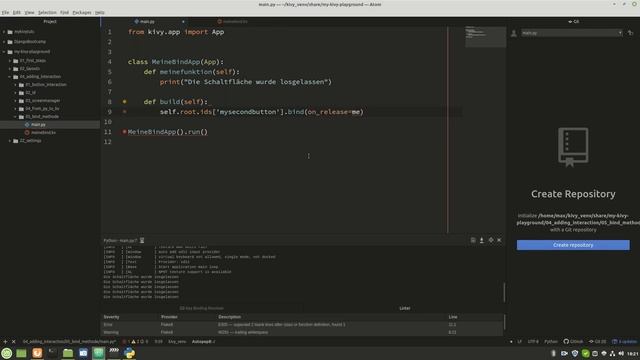Click the Git status bar item

tap(597, 342)
